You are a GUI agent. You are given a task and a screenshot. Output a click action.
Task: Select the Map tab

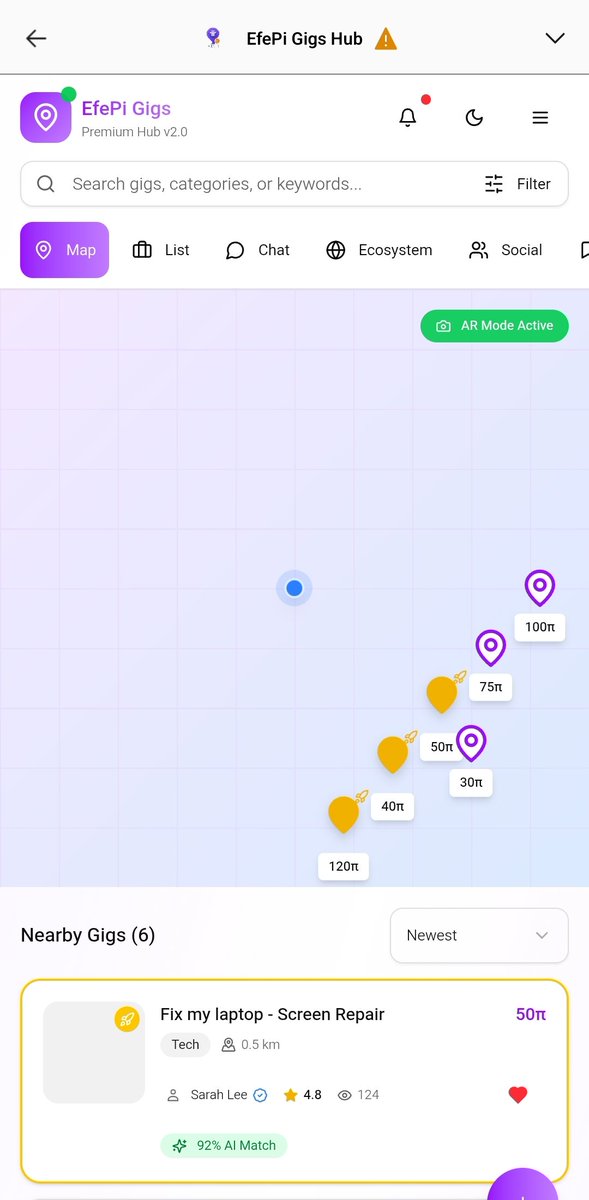[64, 250]
